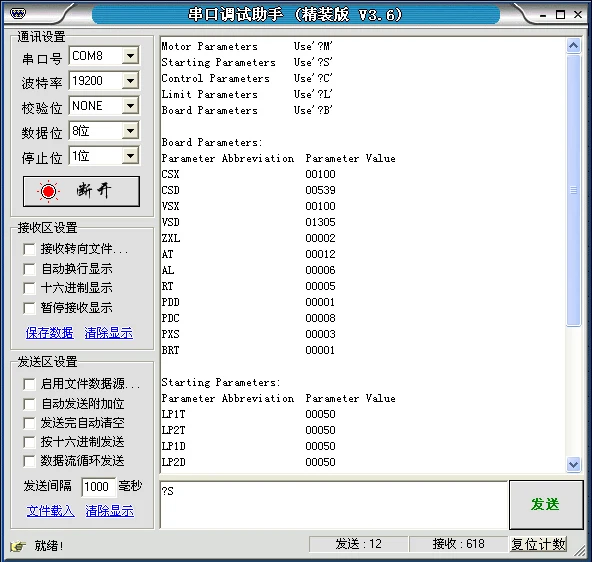
Task: Click the 就绪! status text
Action: click(x=49, y=546)
